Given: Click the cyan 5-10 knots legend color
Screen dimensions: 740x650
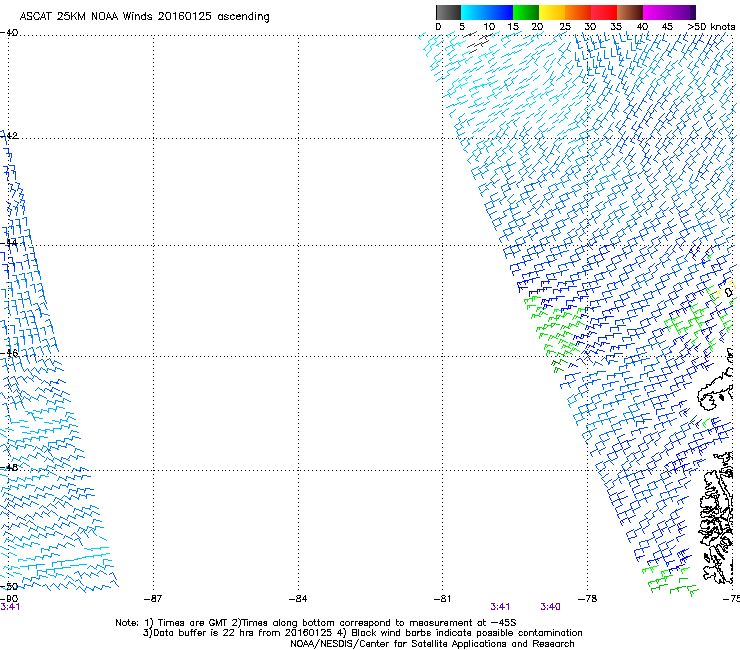Looking at the screenshot, I should coord(474,12).
